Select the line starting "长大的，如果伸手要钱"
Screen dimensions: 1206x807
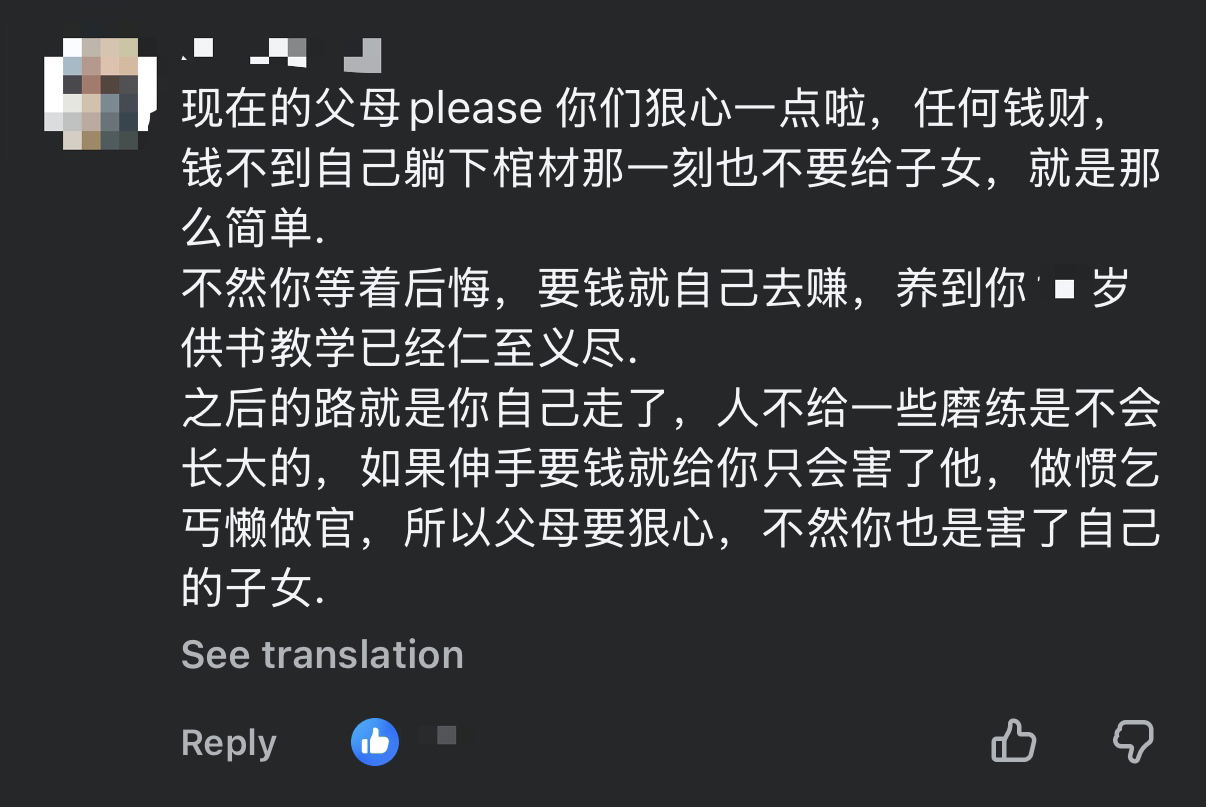[x=671, y=471]
